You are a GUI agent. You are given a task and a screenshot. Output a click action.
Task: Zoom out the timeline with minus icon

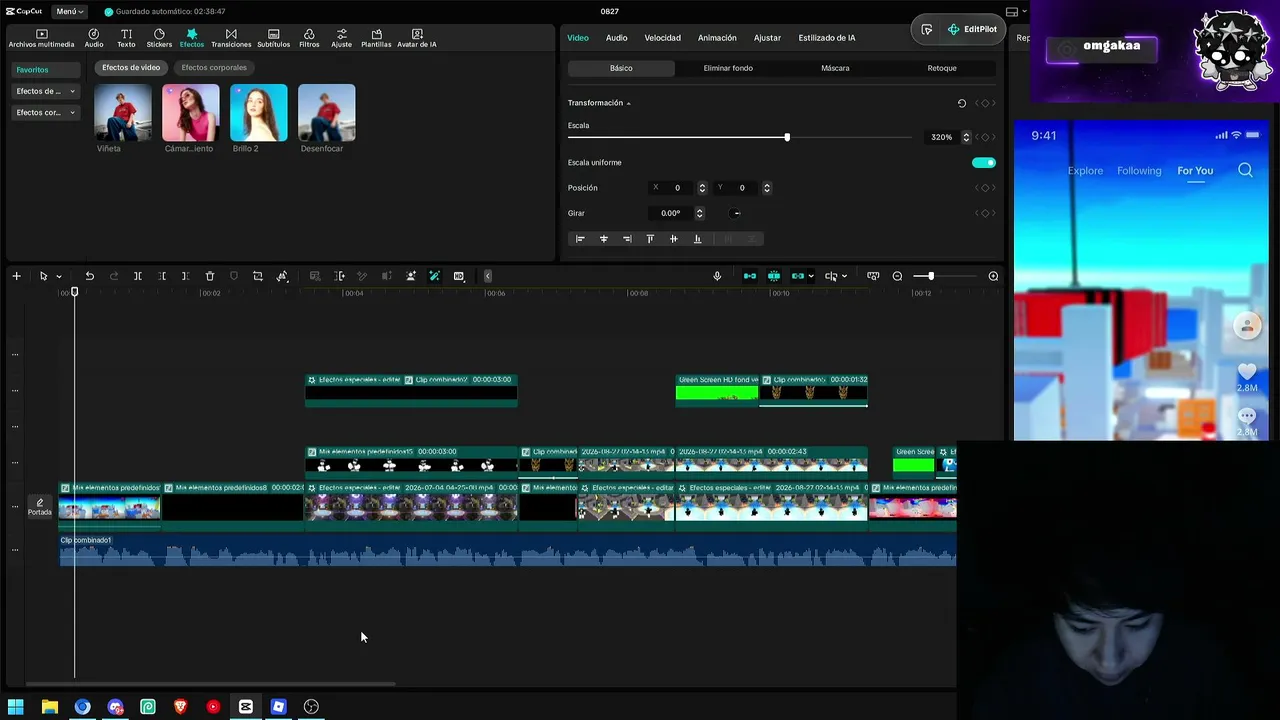coord(897,276)
